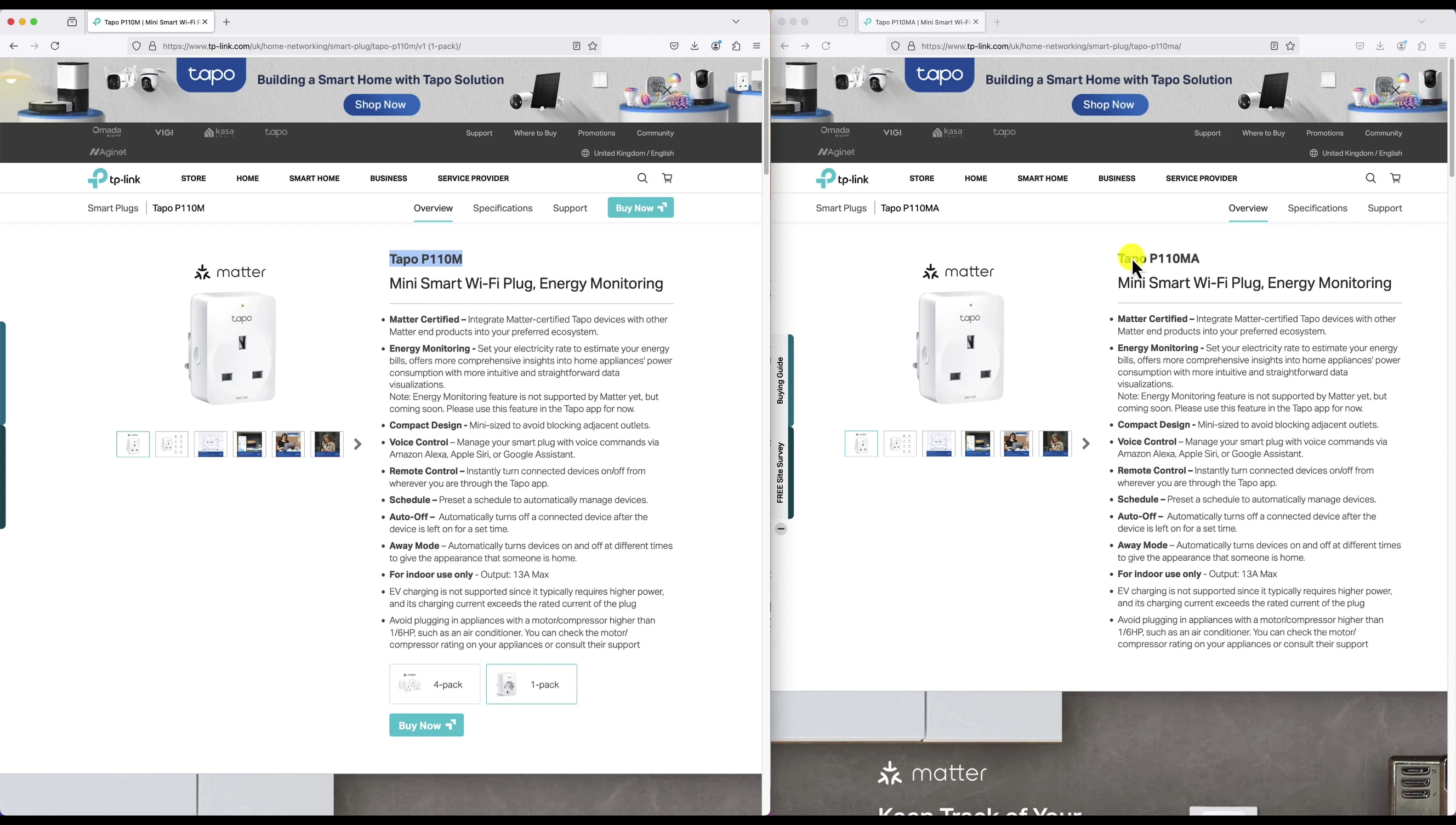Screen dimensions: 1456x825
Task: Open Firefox account icon in left window
Action: 716,46
